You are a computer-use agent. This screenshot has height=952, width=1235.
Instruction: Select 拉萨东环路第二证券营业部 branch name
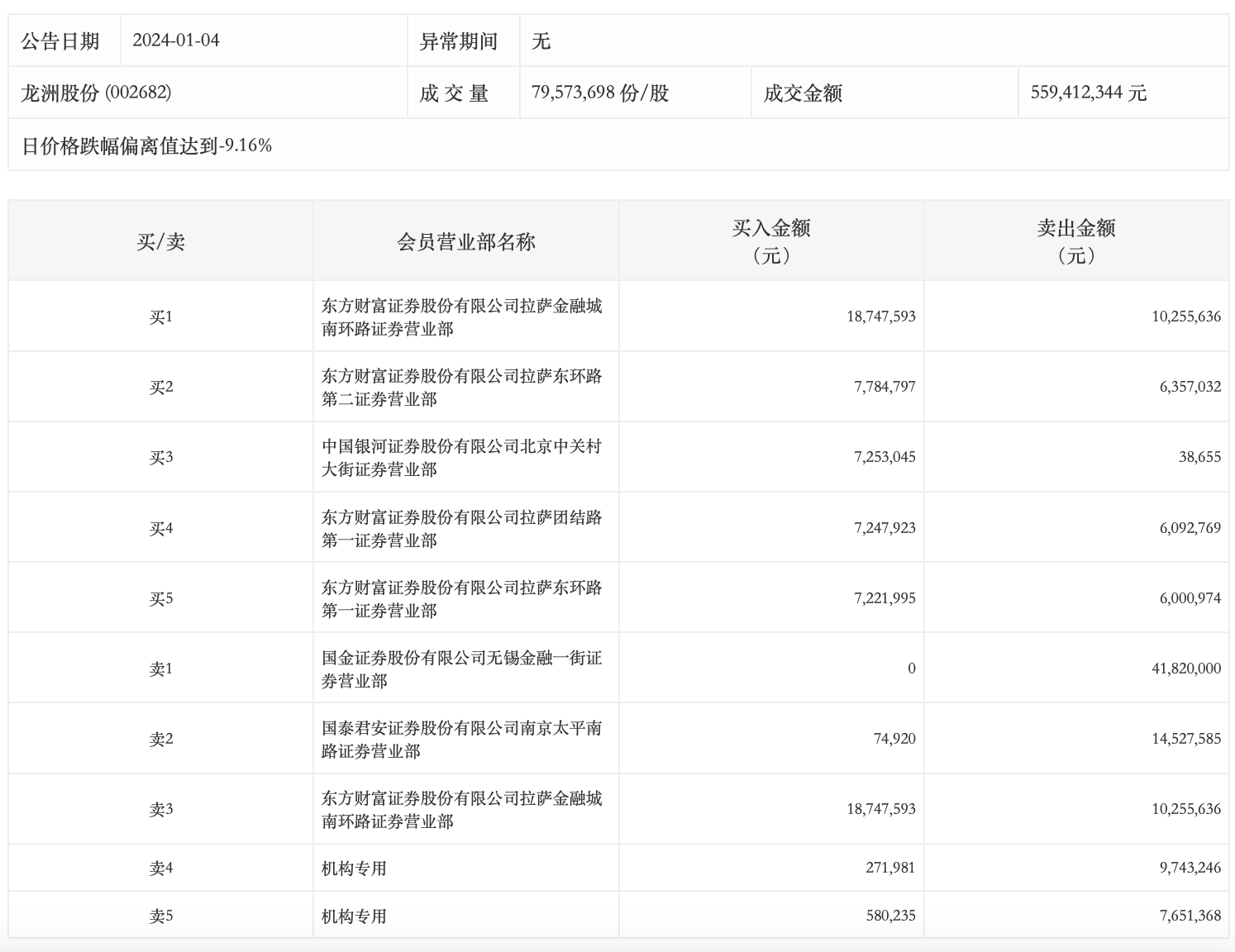(462, 388)
